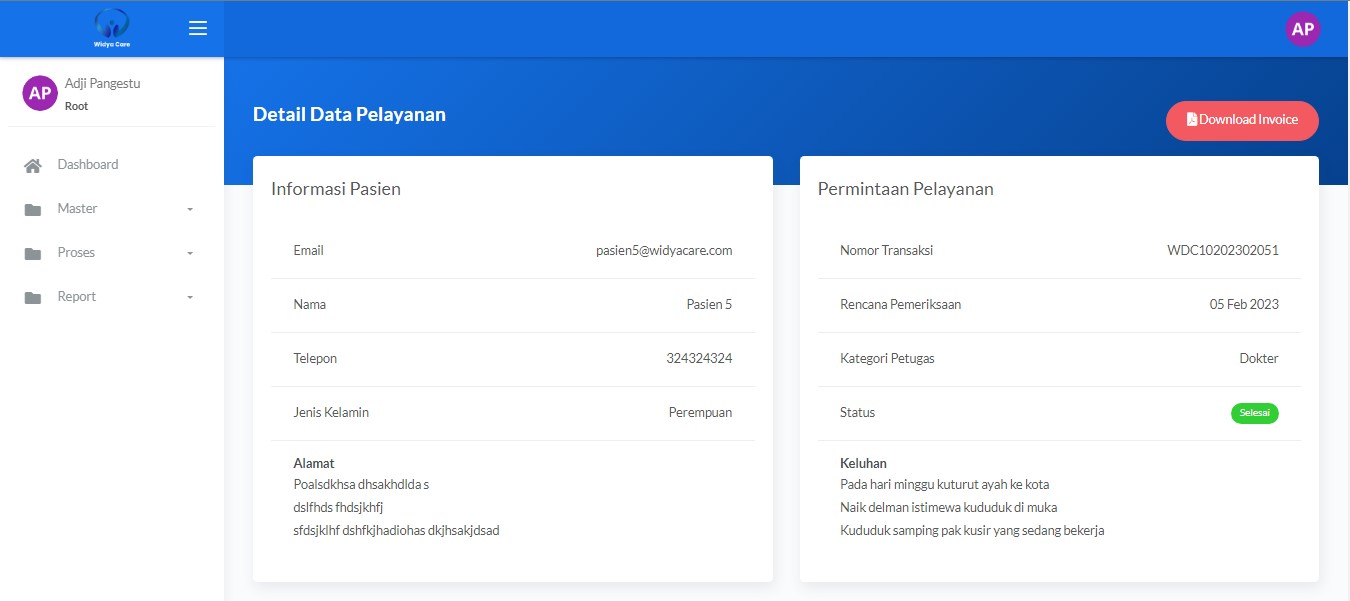This screenshot has width=1350, height=601.
Task: Click the sidebar AP profile avatar
Action: pos(40,93)
